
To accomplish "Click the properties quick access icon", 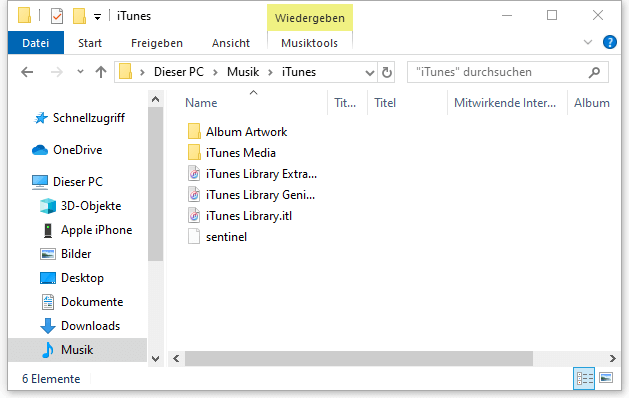I will pos(57,16).
